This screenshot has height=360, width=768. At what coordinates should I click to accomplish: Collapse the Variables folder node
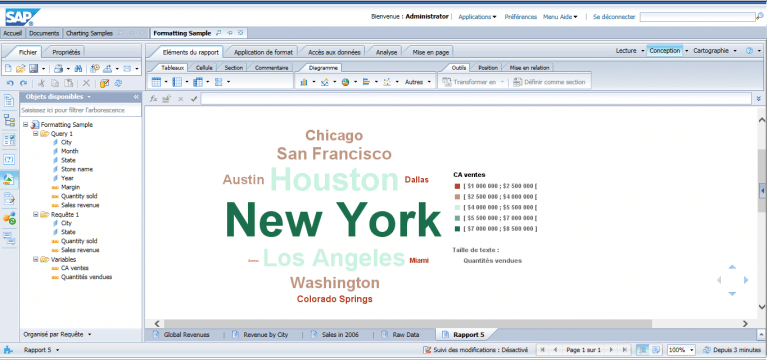(x=36, y=260)
